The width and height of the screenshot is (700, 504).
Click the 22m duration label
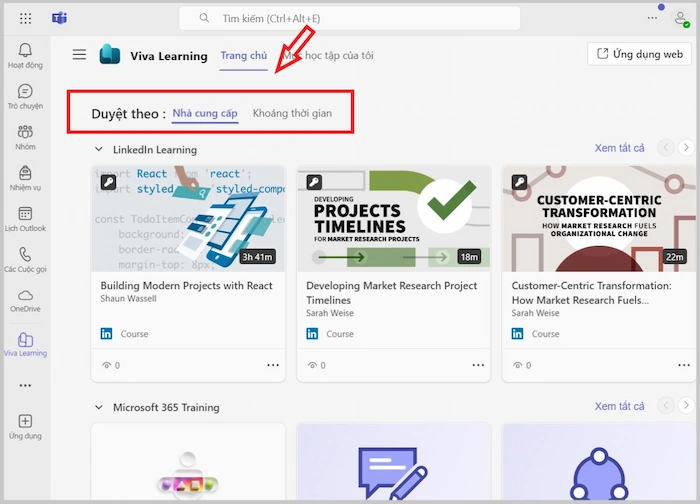tap(674, 257)
